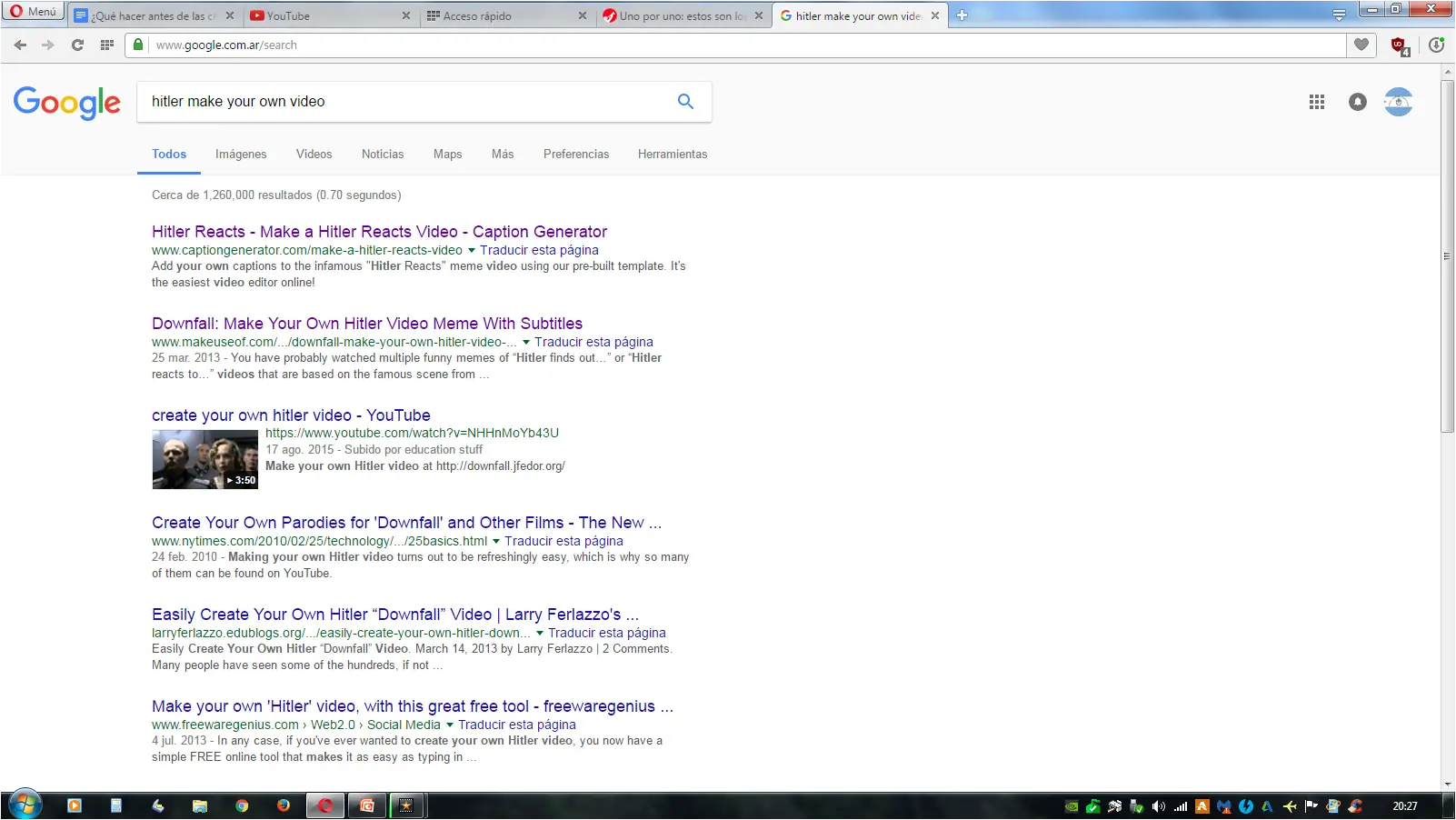
Task: Open the tab list menu icon
Action: (1339, 15)
